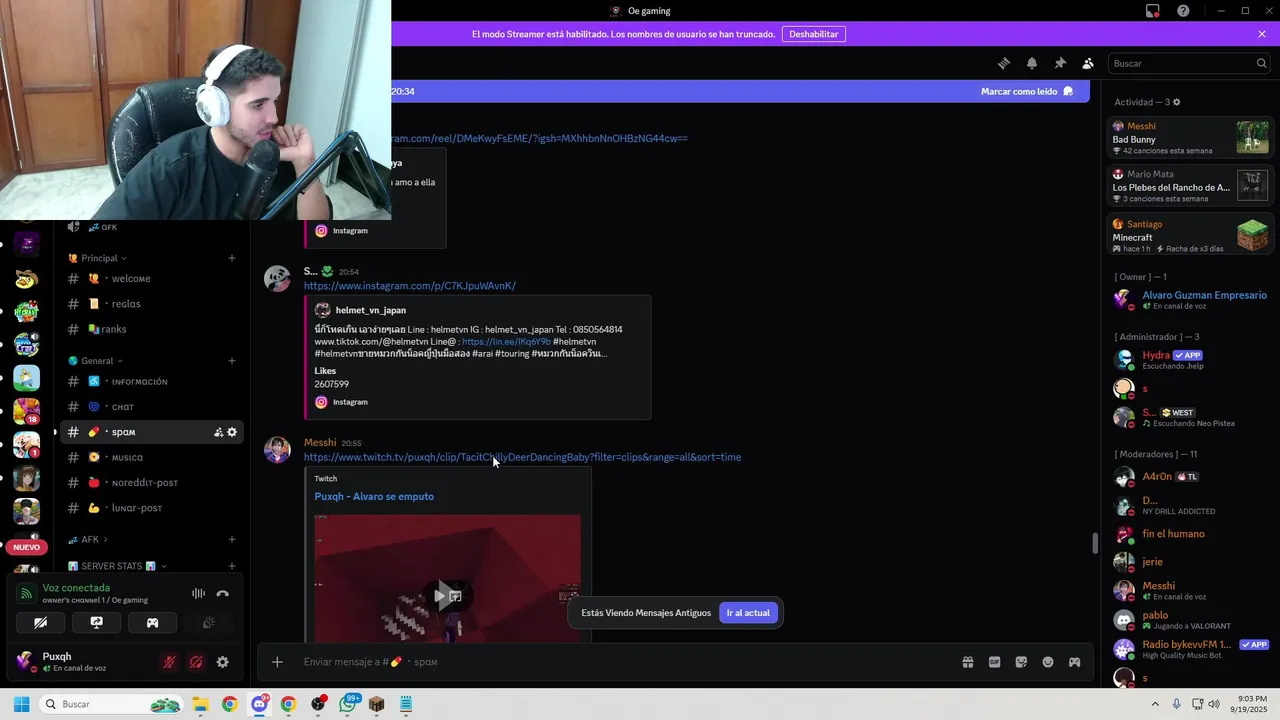
Task: Open the GIF picker
Action: click(994, 662)
